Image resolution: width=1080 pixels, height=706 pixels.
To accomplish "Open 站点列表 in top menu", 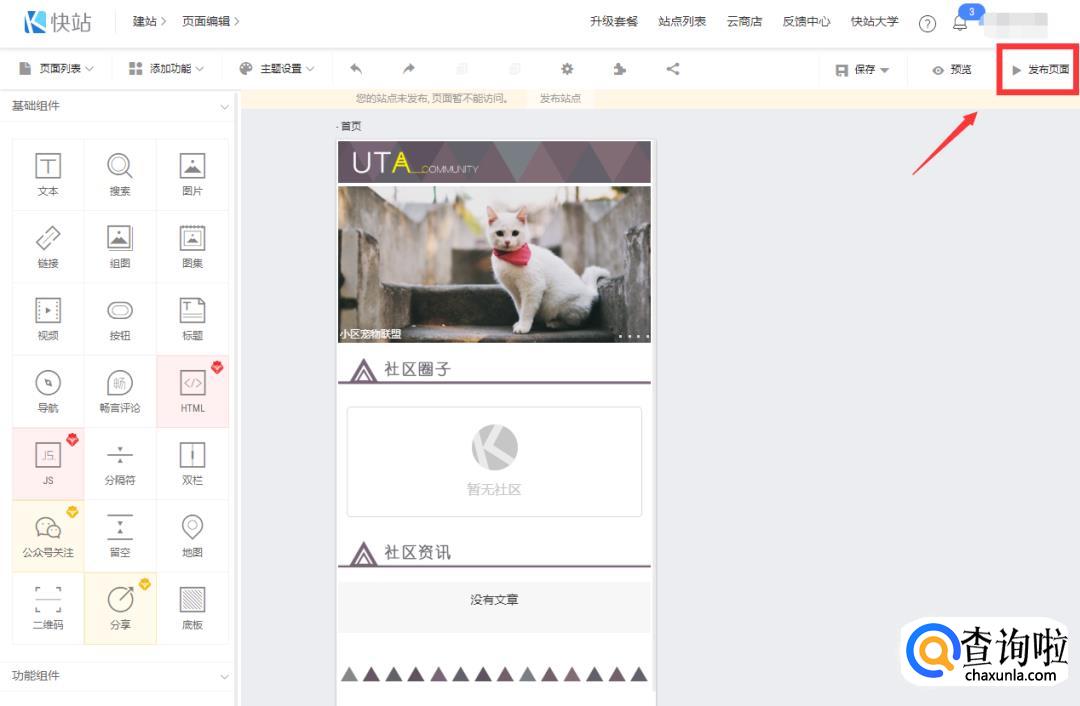I will point(682,21).
